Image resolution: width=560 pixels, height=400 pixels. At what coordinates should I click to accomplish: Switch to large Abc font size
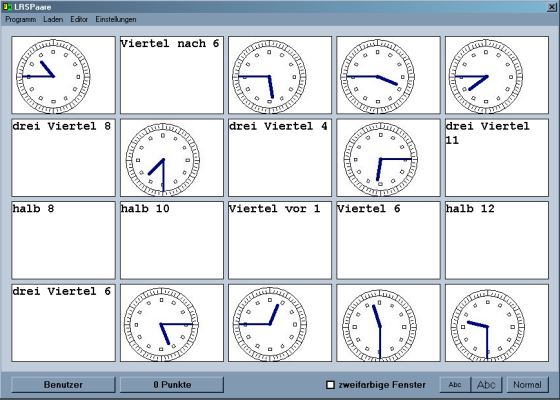coord(486,385)
